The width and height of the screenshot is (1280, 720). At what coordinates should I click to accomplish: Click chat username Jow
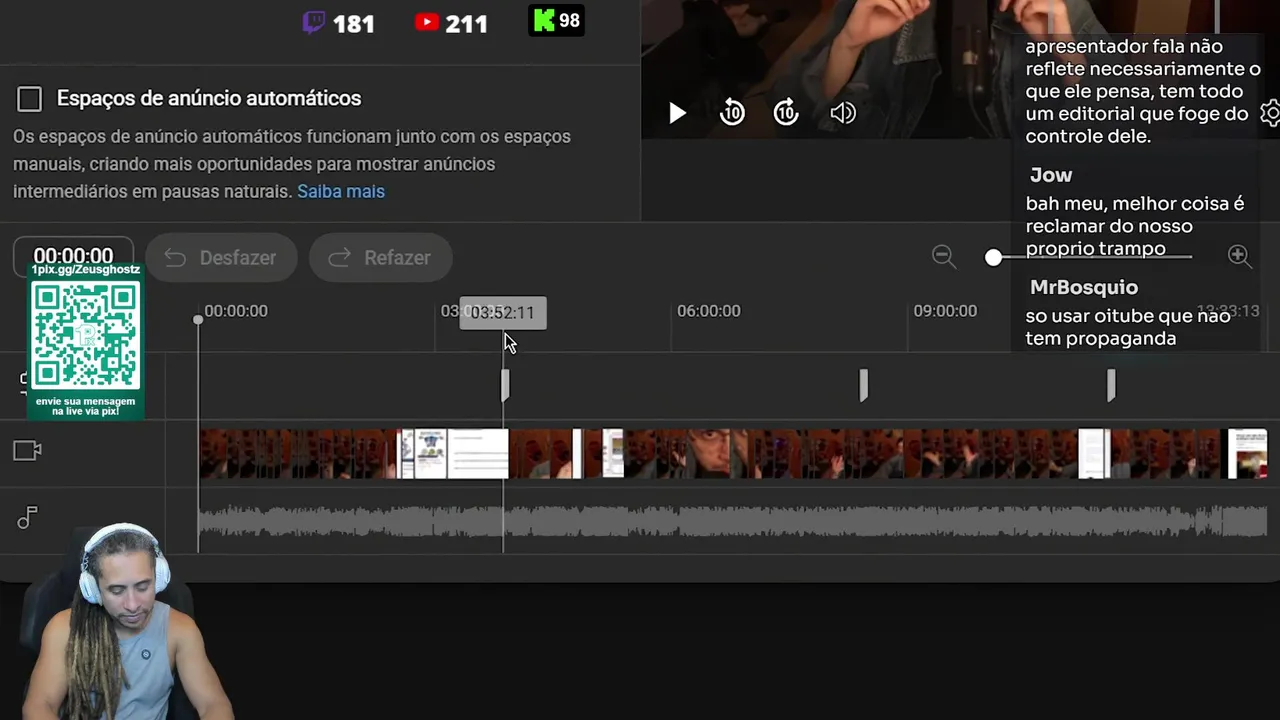1051,175
